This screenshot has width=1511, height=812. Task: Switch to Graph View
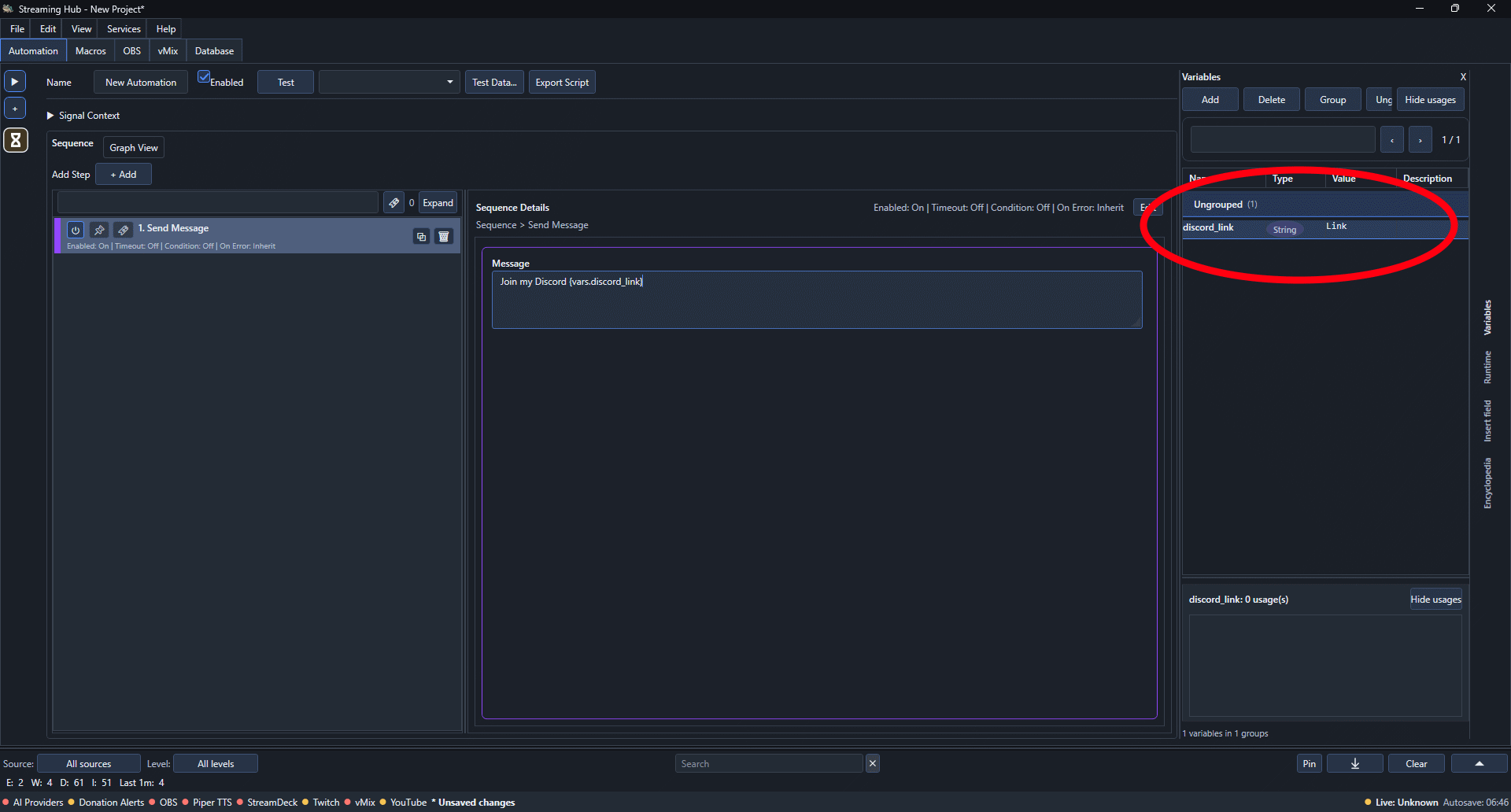coord(134,147)
